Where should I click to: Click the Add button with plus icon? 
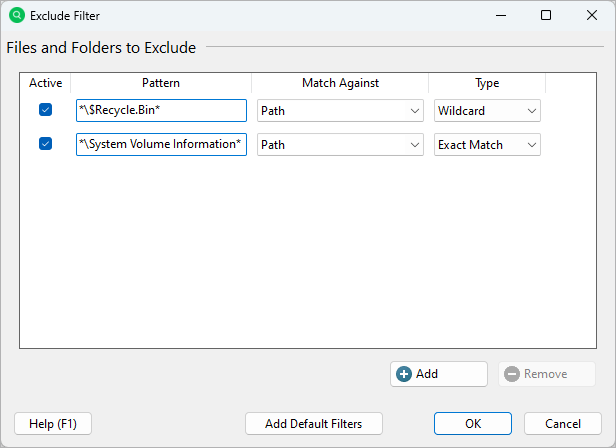click(438, 374)
